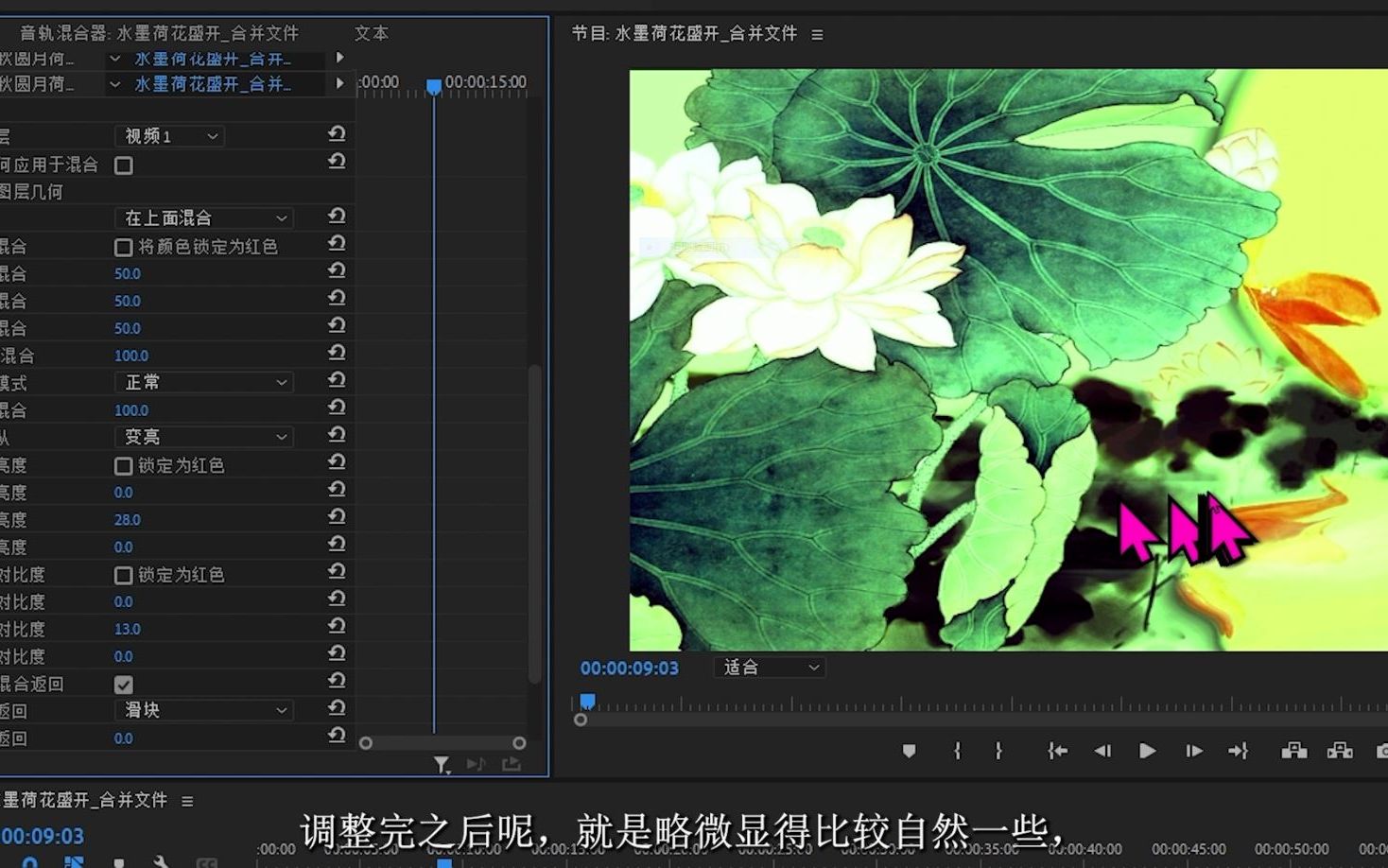Expand the second clip row chevron

tap(114, 84)
